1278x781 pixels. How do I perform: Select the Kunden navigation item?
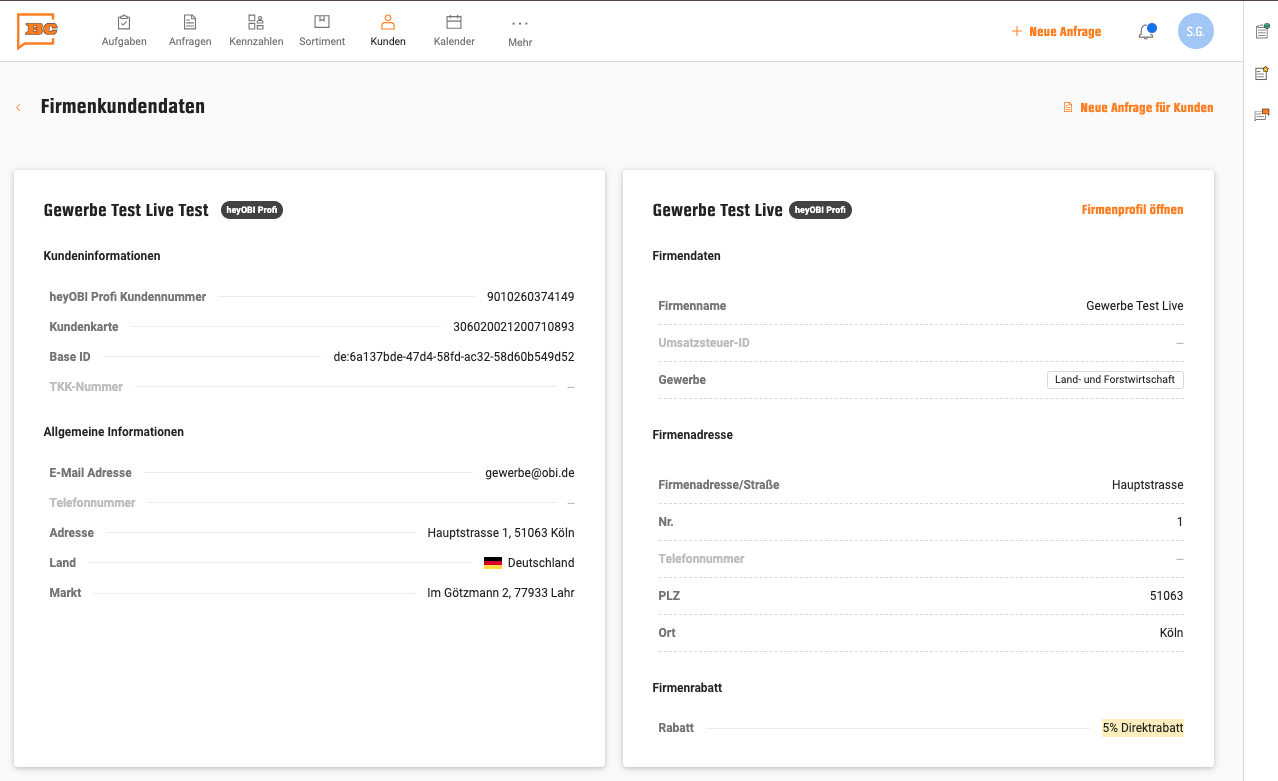tap(388, 30)
